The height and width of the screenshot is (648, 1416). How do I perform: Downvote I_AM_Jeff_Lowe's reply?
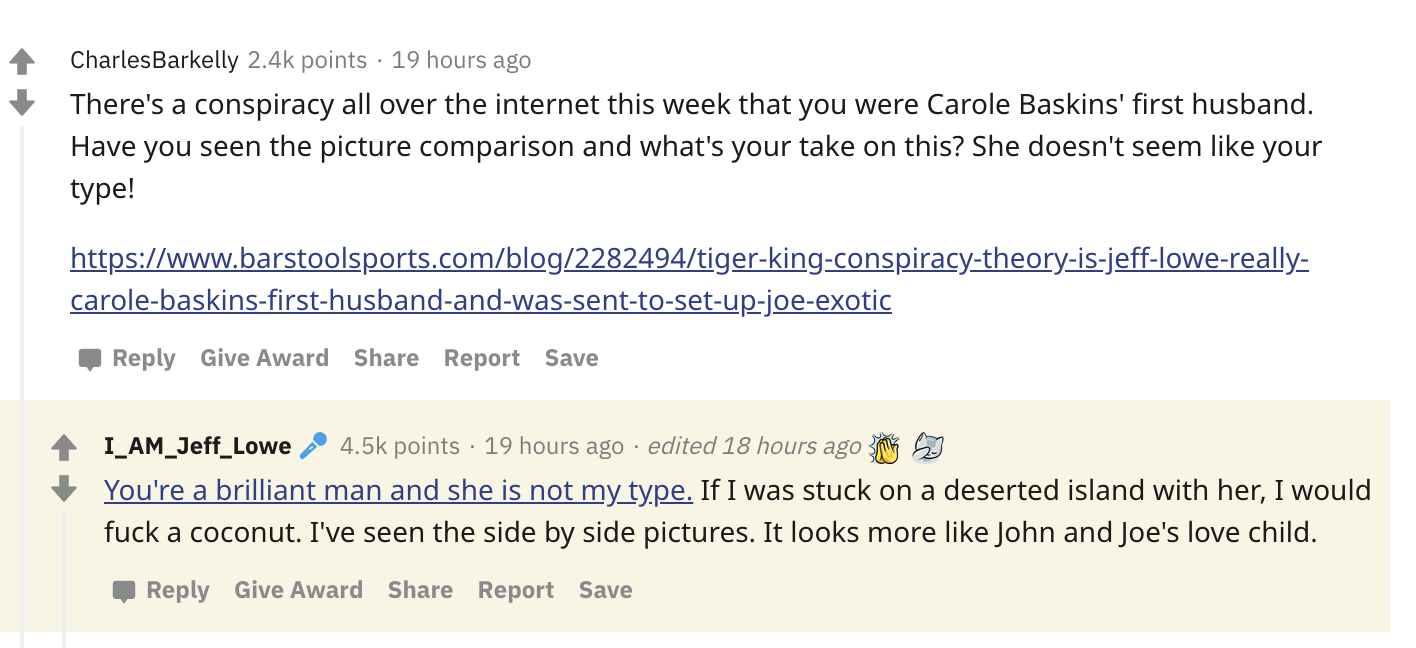(x=64, y=488)
